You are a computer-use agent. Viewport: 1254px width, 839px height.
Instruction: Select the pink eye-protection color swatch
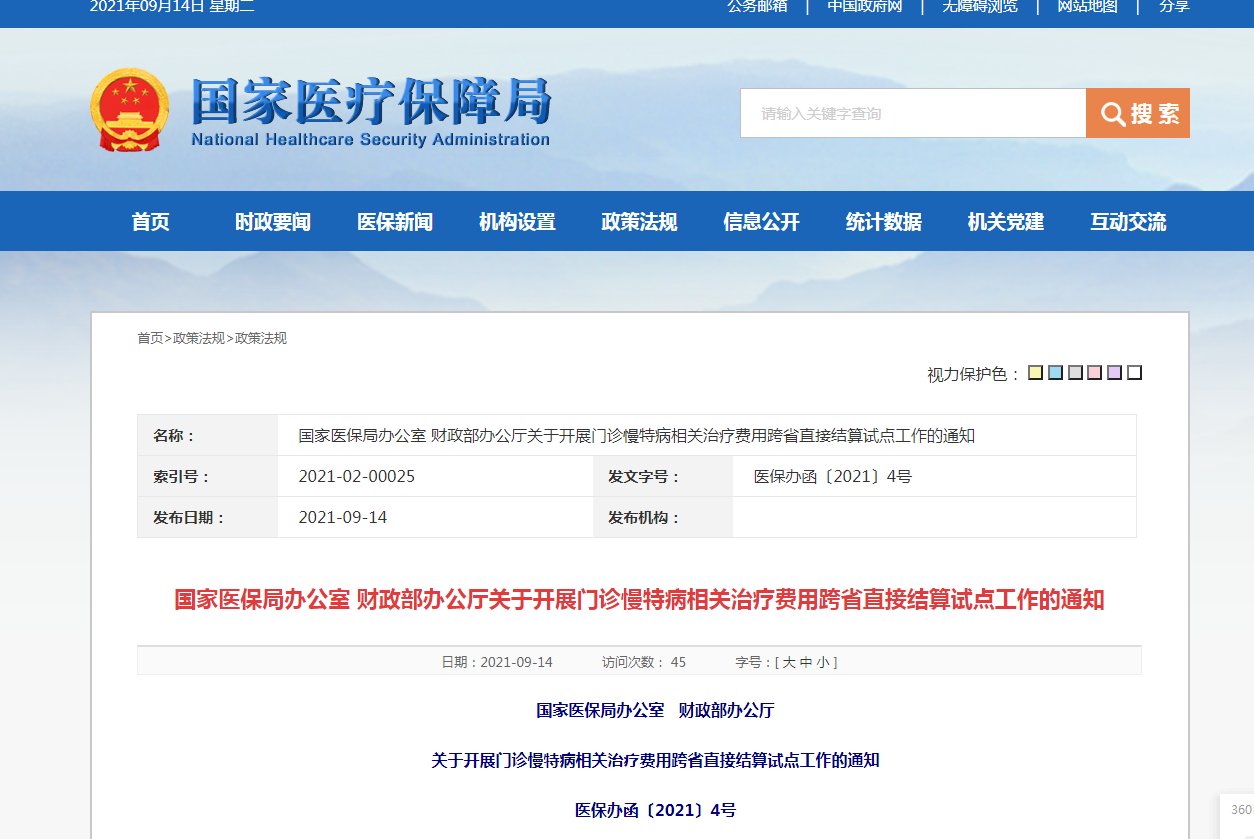point(1095,373)
